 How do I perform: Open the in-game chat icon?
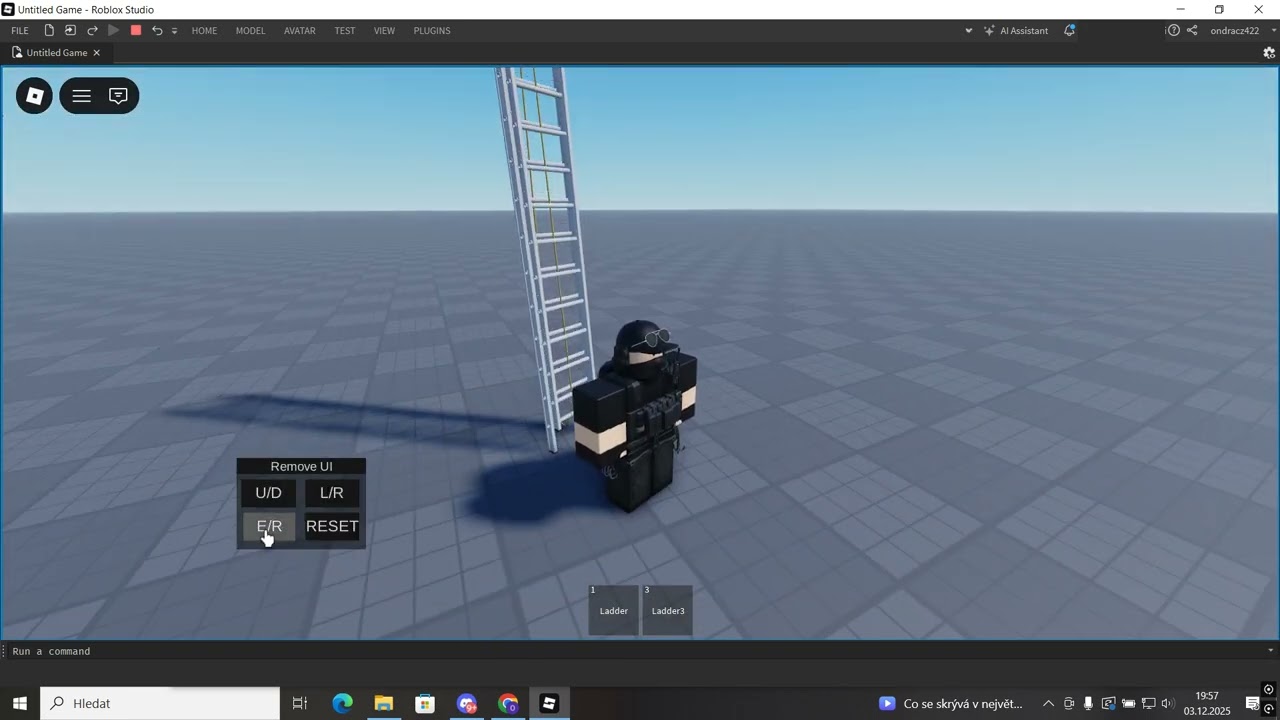pyautogui.click(x=118, y=96)
